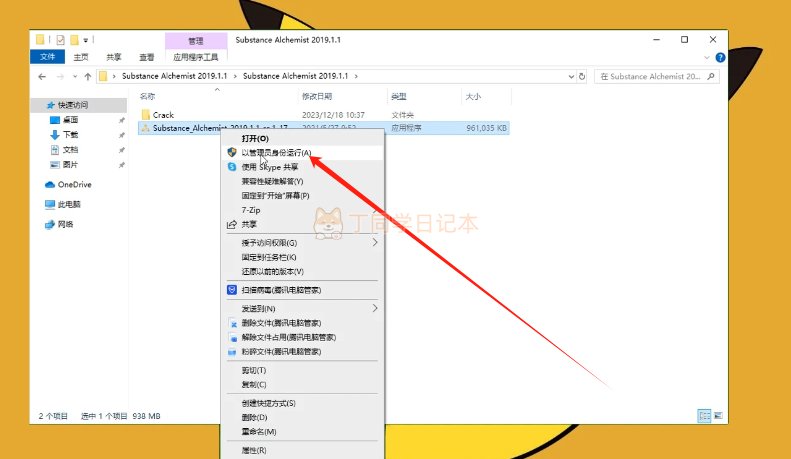Choose 删除文件(腾讯电脑管家) menu entry

[303, 323]
